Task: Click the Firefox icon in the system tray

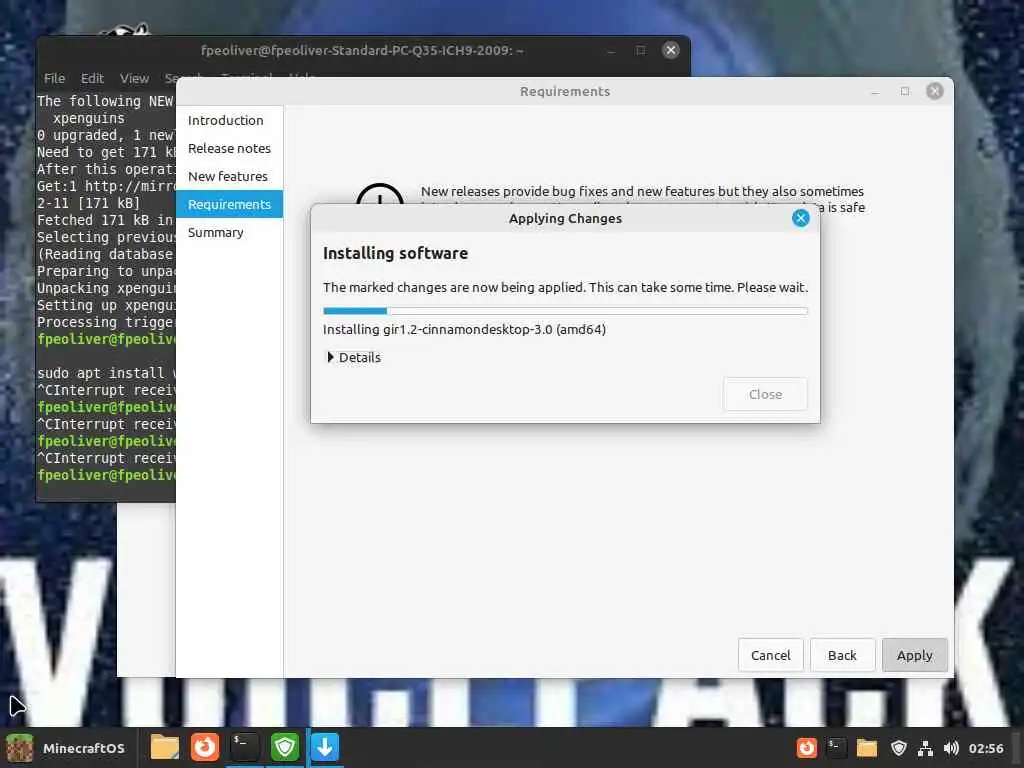Action: 807,748
